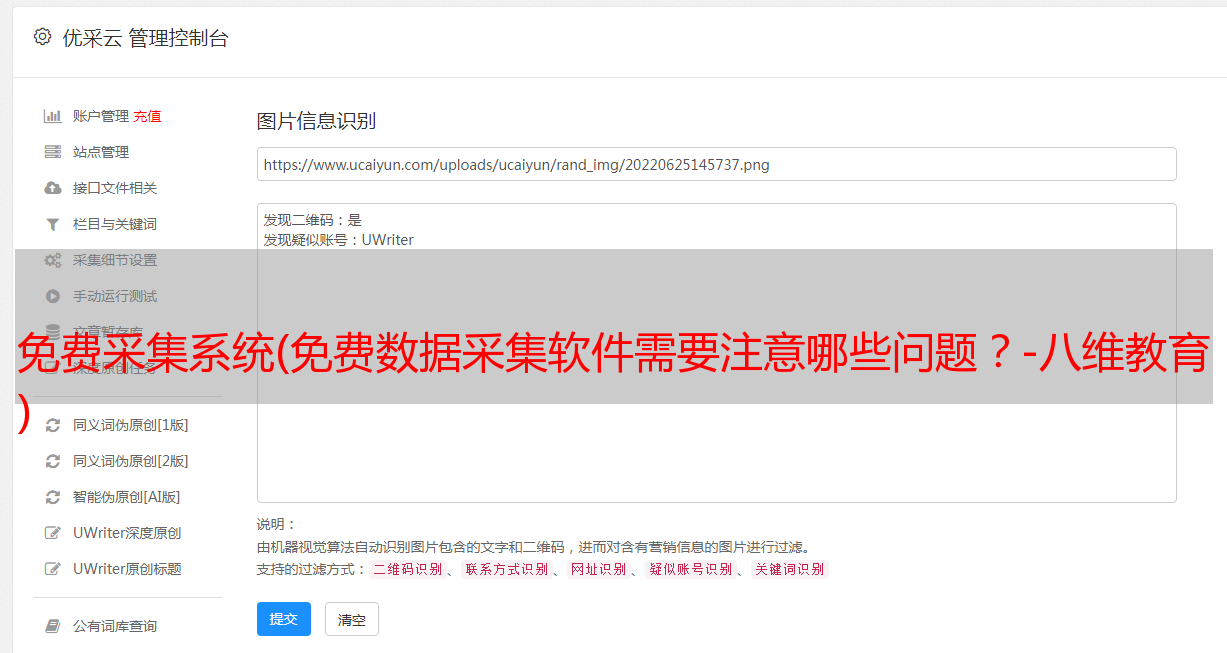Click the refresh icon for 智能伪原创[AI版]
The image size is (1227, 653).
tap(53, 497)
